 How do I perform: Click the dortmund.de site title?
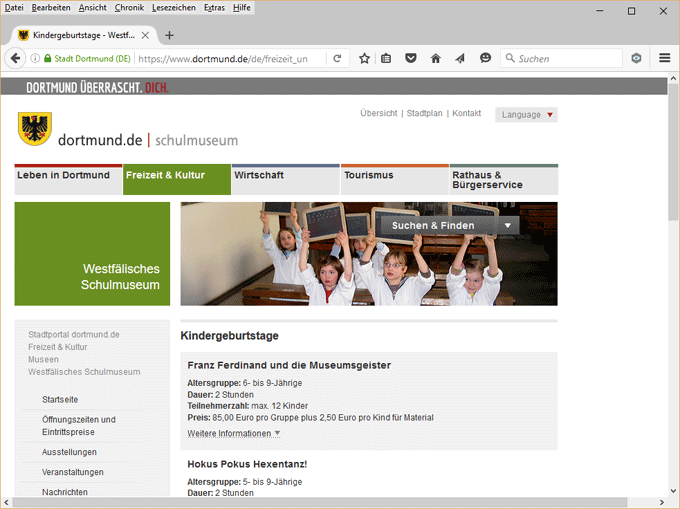click(x=100, y=140)
